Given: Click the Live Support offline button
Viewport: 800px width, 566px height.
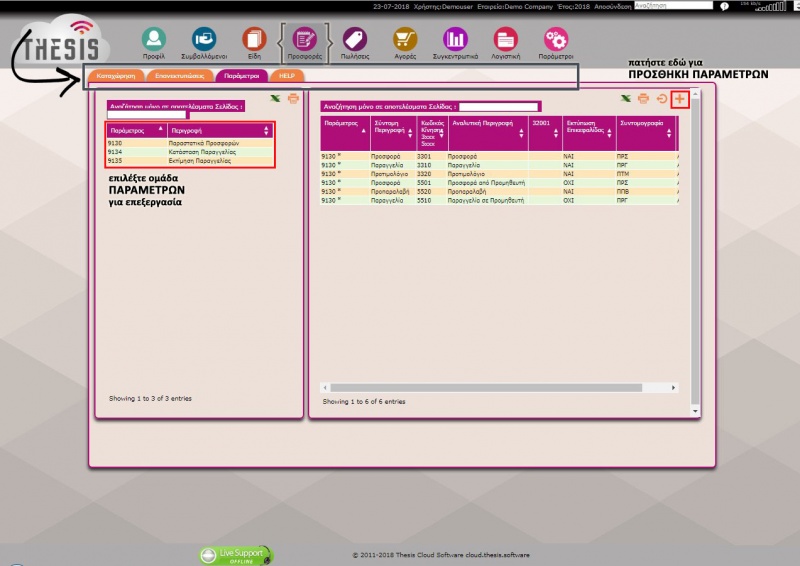Looking at the screenshot, I should coord(236,554).
